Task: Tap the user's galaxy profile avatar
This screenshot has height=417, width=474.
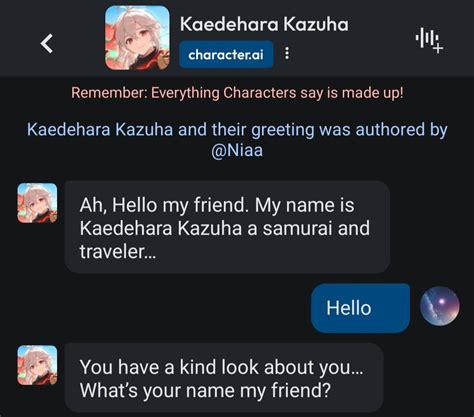Action: coord(440,306)
